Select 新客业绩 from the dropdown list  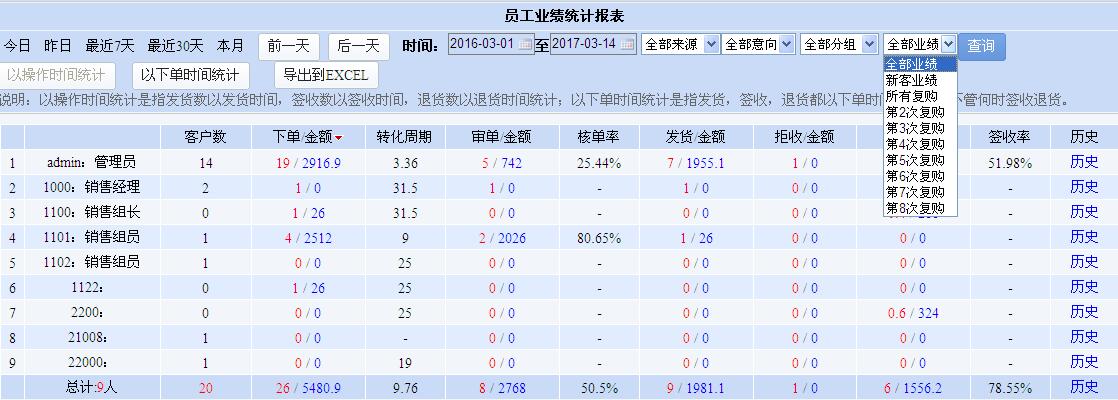tap(911, 80)
